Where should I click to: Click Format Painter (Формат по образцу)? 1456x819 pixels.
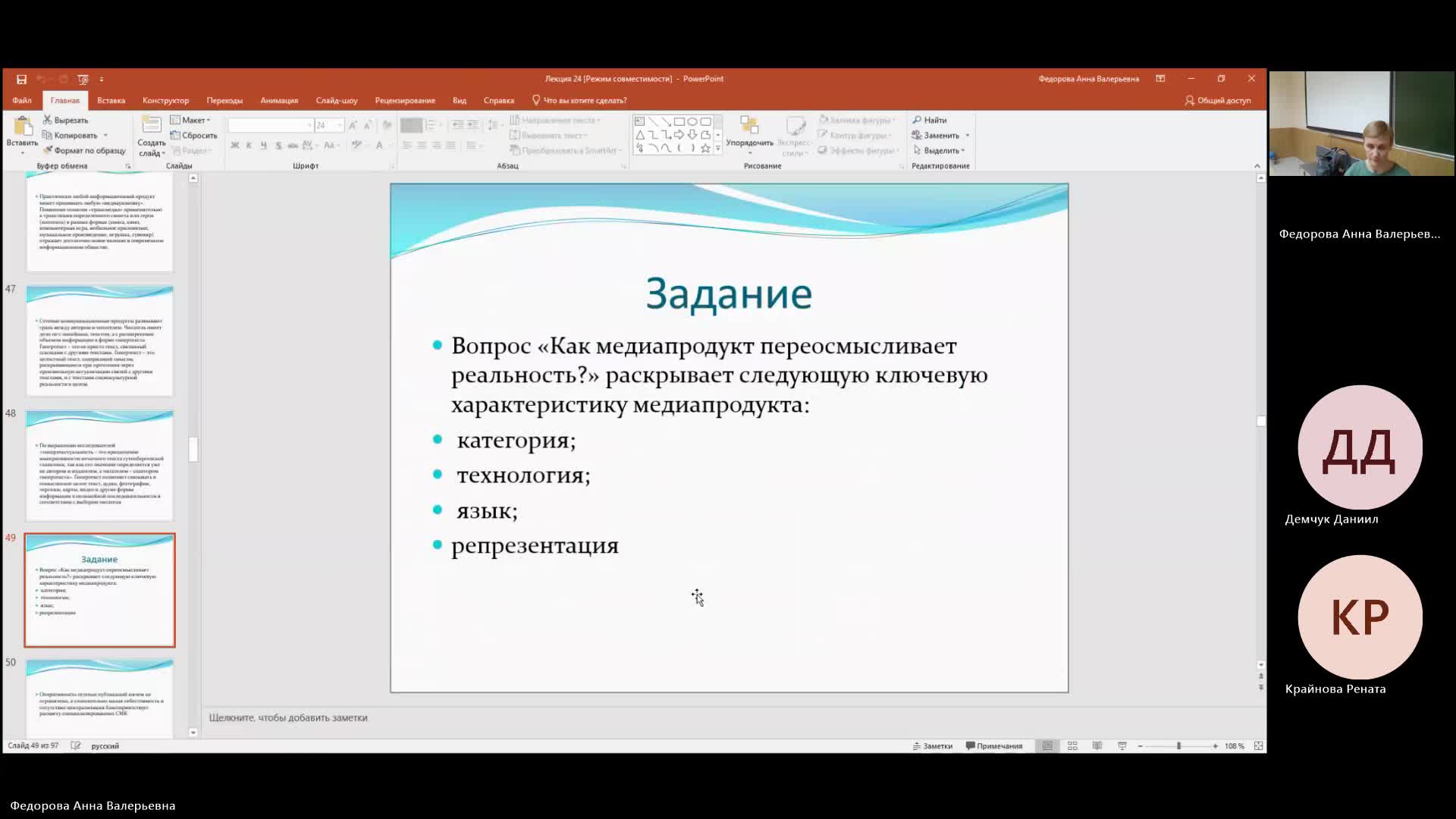(x=84, y=150)
